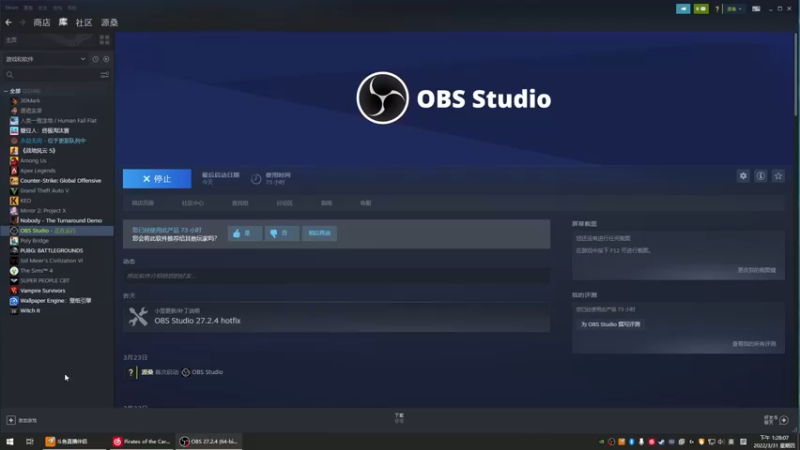Screen dimensions: 800x450
Task: Select Human Fall Flat in the library
Action: coord(57,120)
